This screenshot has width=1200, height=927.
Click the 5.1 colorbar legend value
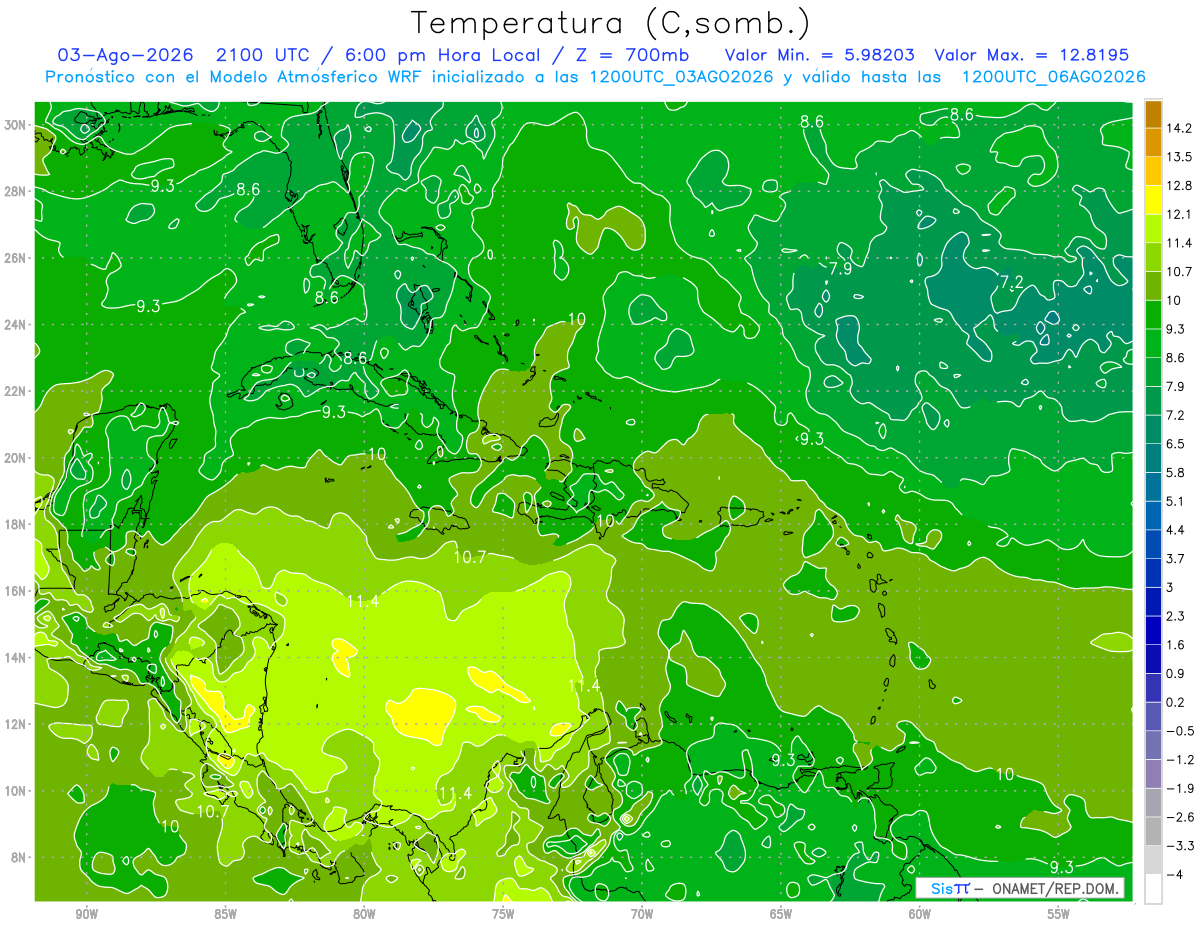tap(1177, 501)
